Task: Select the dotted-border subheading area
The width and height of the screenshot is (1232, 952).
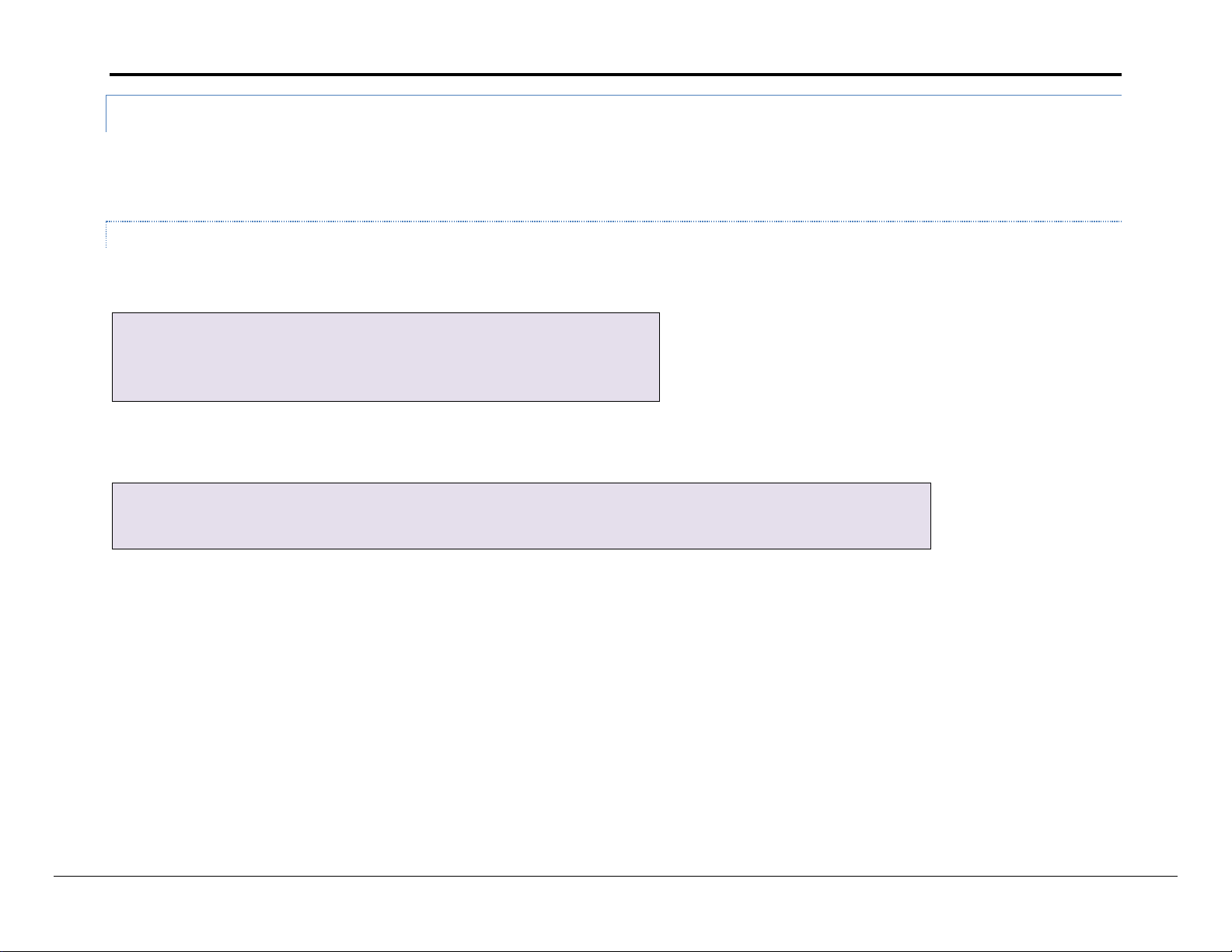Action: pos(613,235)
